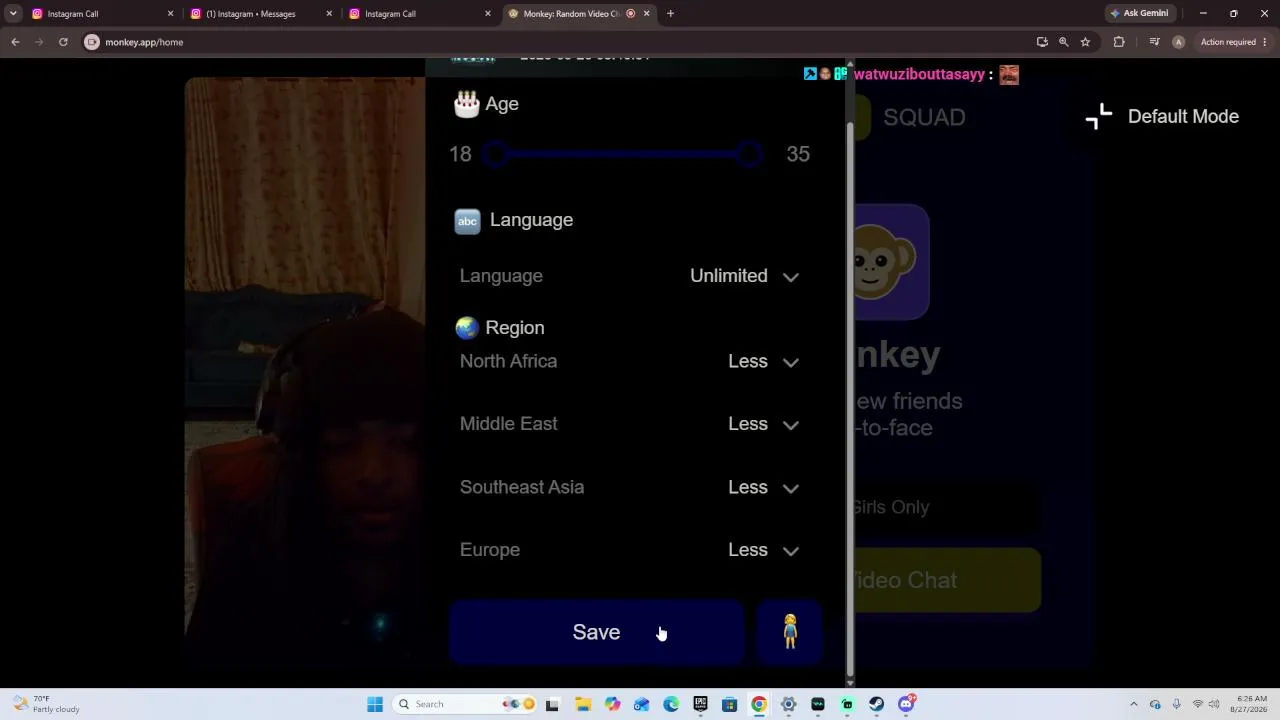Click the taskbar Search box
Image resolution: width=1280 pixels, height=720 pixels.
[466, 704]
